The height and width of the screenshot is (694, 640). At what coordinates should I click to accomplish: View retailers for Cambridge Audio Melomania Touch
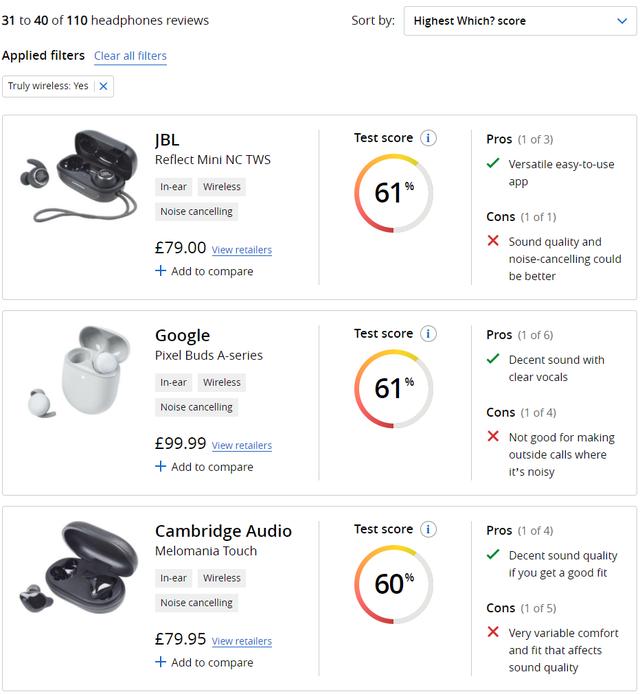point(242,641)
